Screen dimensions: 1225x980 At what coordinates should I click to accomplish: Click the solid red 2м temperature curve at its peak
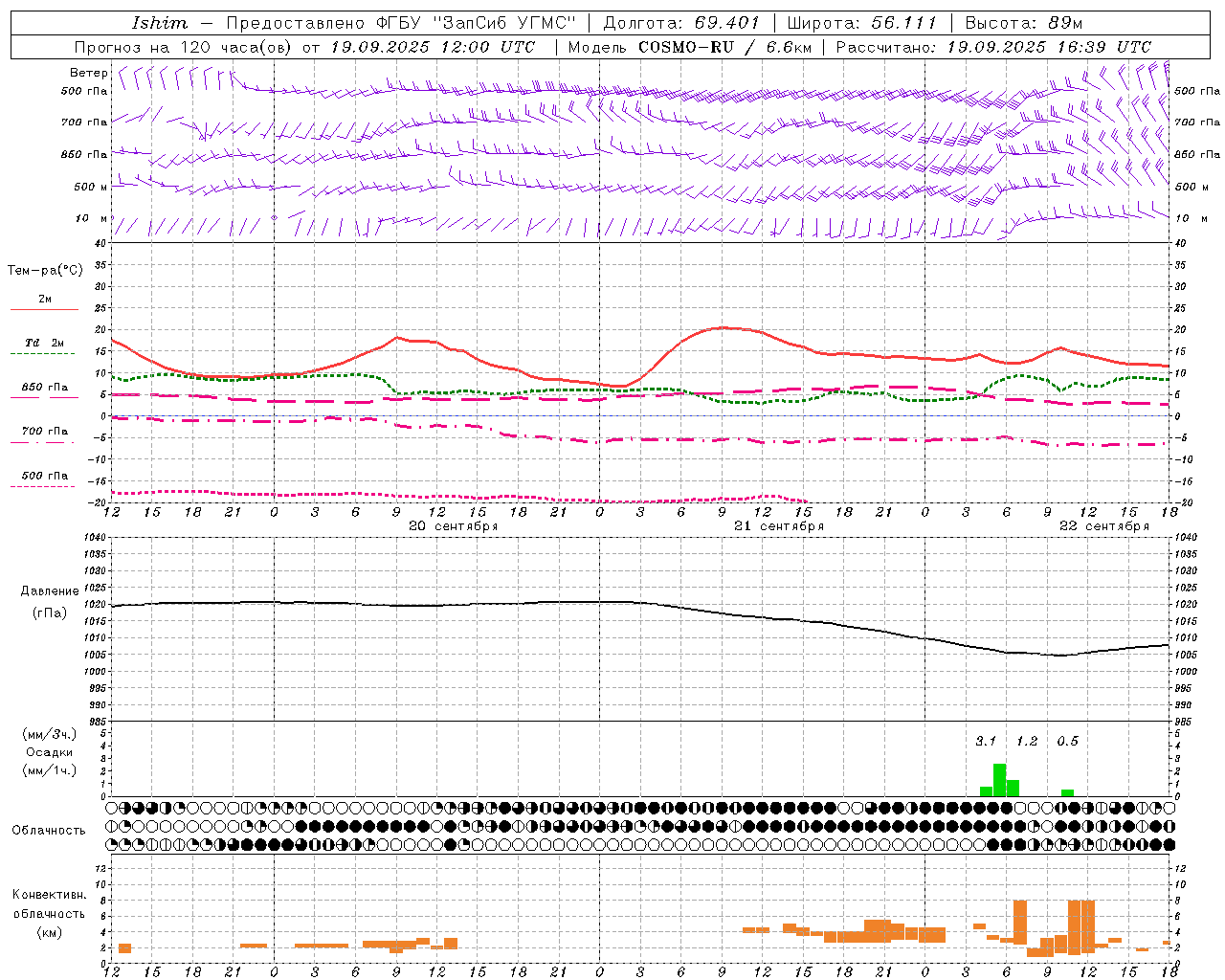[x=724, y=327]
